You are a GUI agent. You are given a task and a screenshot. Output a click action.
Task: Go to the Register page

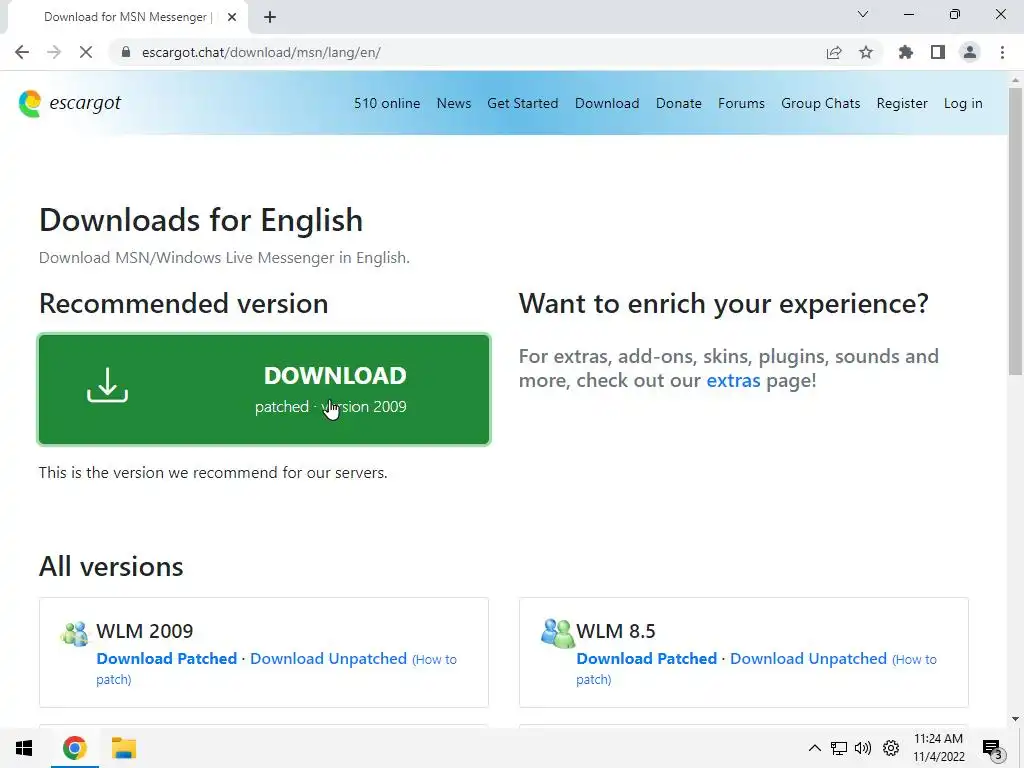tap(902, 103)
